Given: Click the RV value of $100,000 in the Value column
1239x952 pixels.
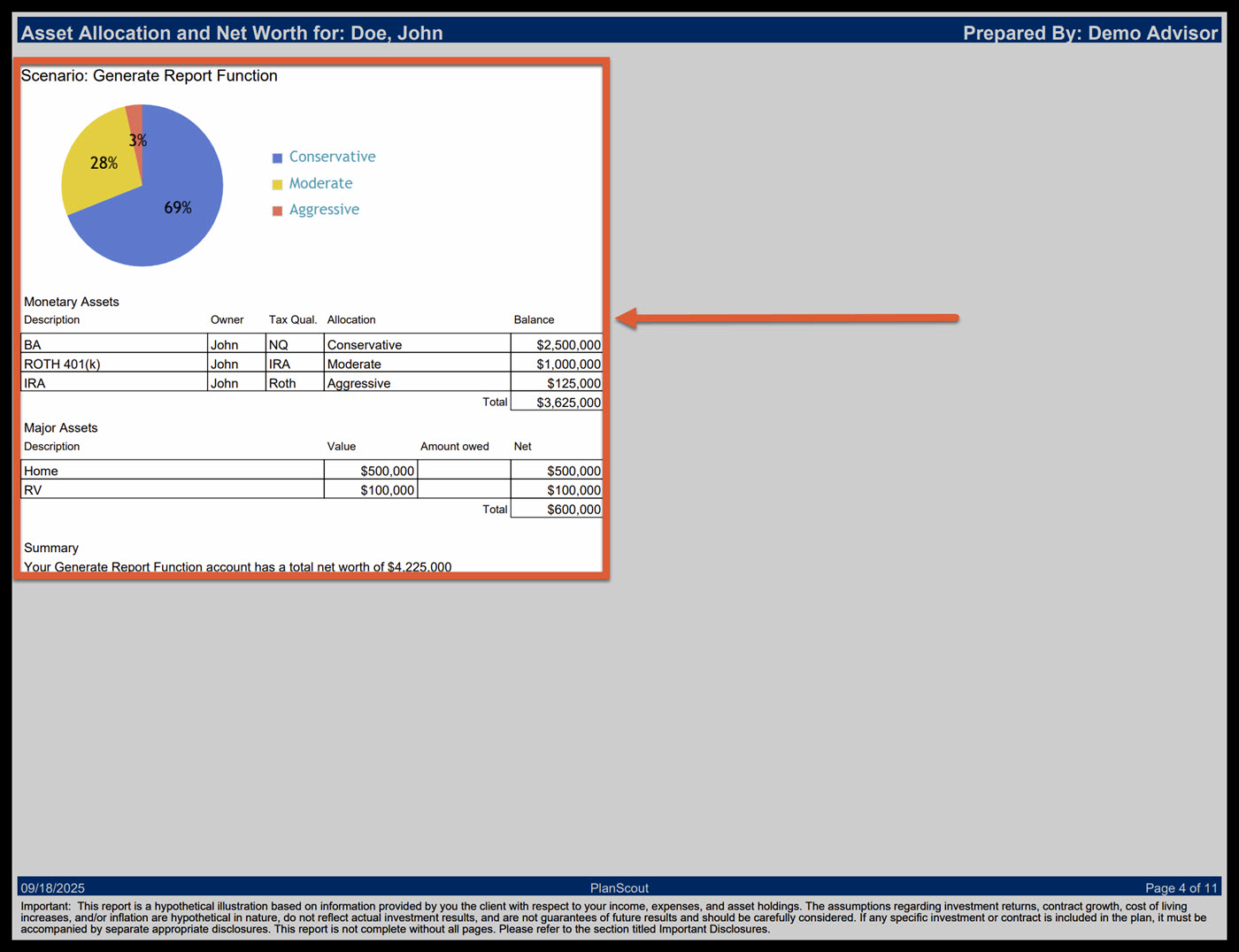Looking at the screenshot, I should tap(387, 490).
